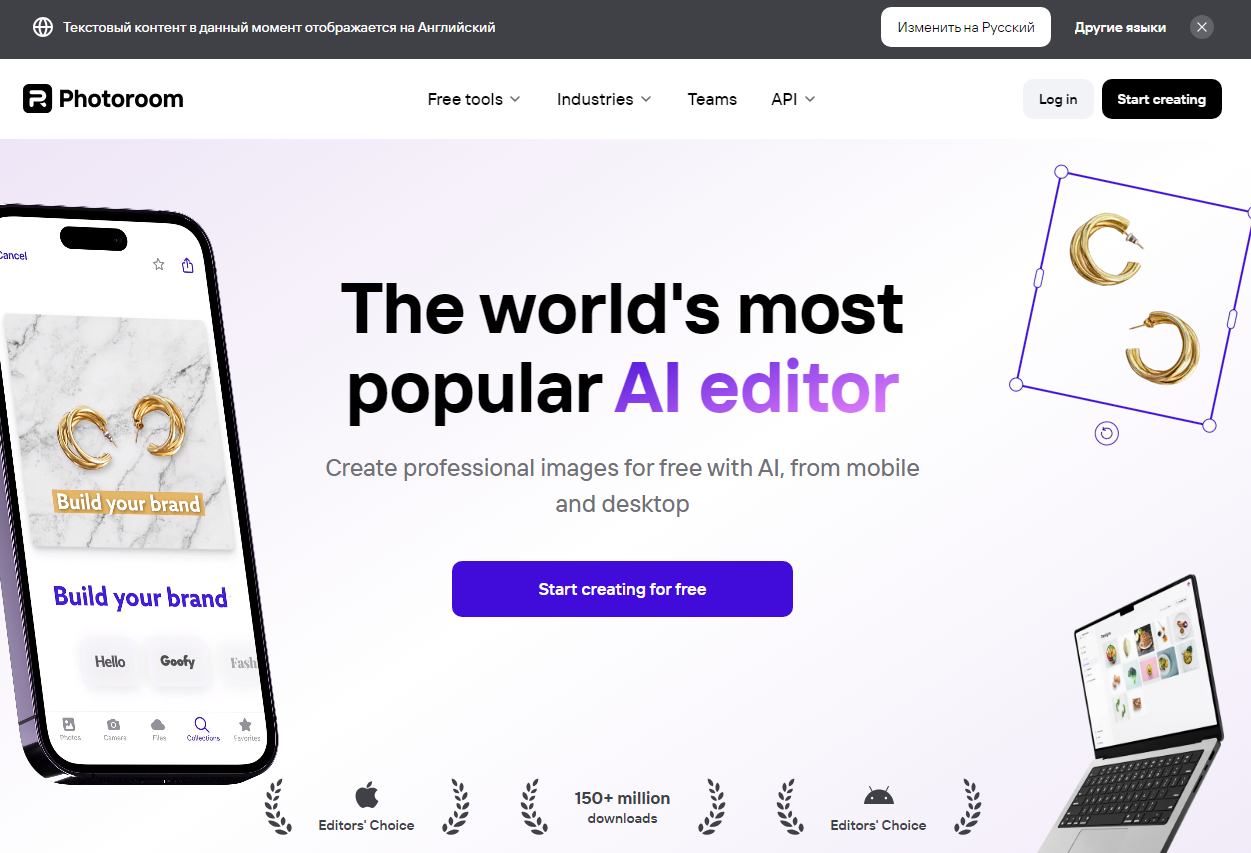Click the Изменить на Русский button

pyautogui.click(x=966, y=27)
